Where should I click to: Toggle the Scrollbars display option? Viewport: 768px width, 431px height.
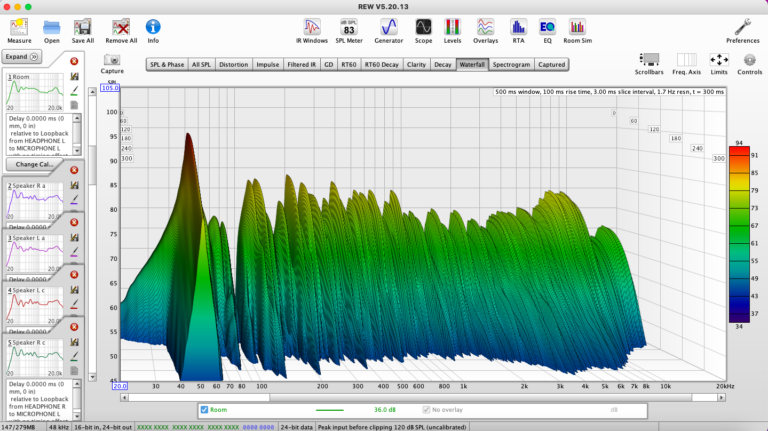tap(649, 60)
